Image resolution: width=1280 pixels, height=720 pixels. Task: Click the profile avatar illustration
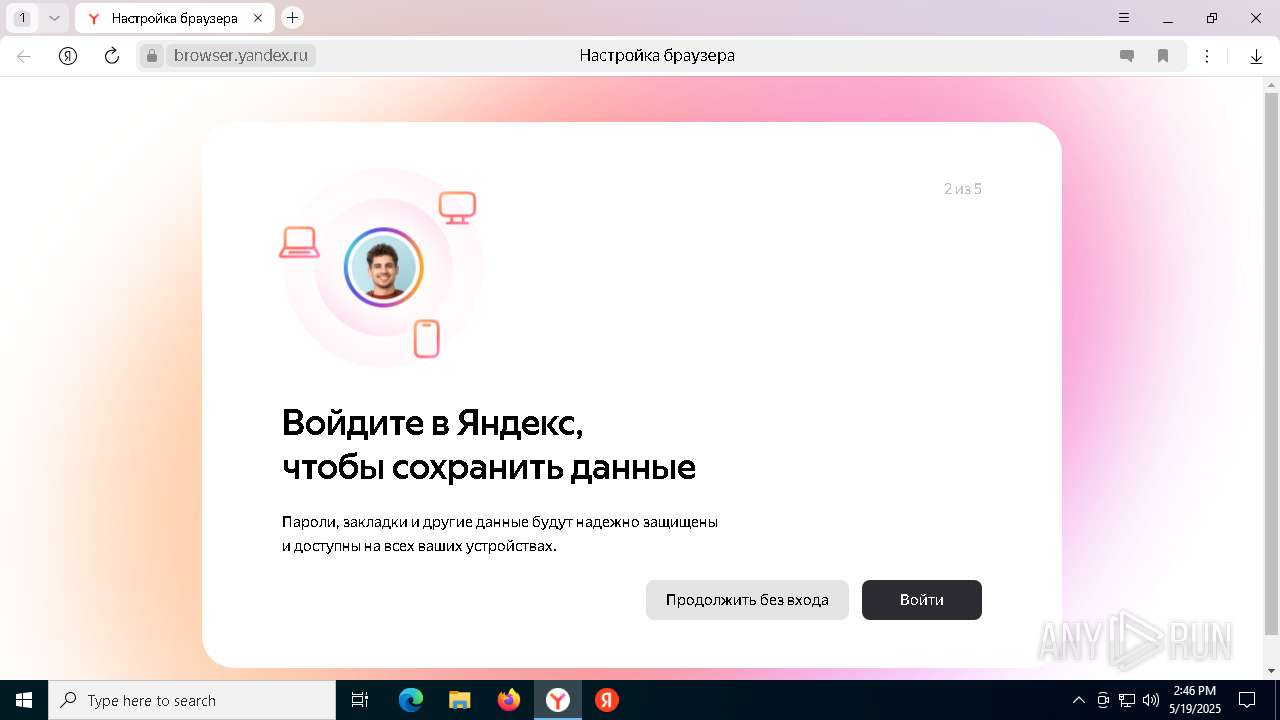tap(384, 267)
